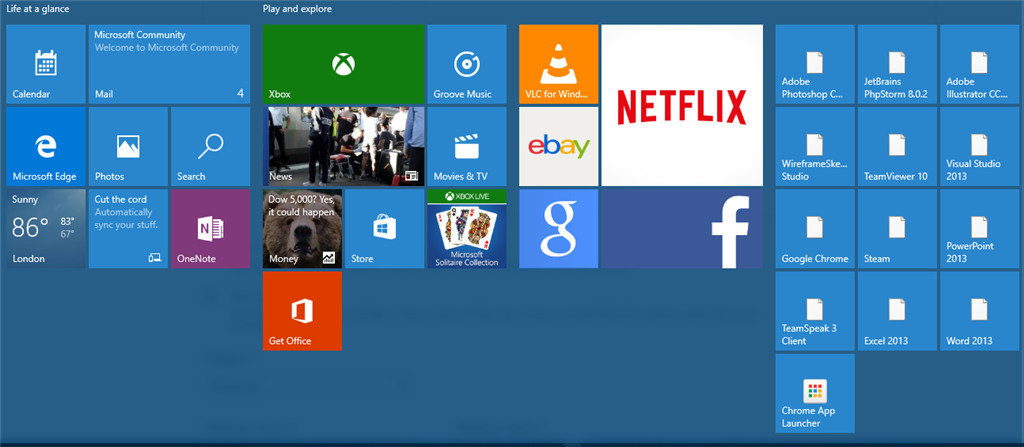This screenshot has width=1024, height=447.
Task: Open the Cut the cord tile
Action: coord(128,229)
